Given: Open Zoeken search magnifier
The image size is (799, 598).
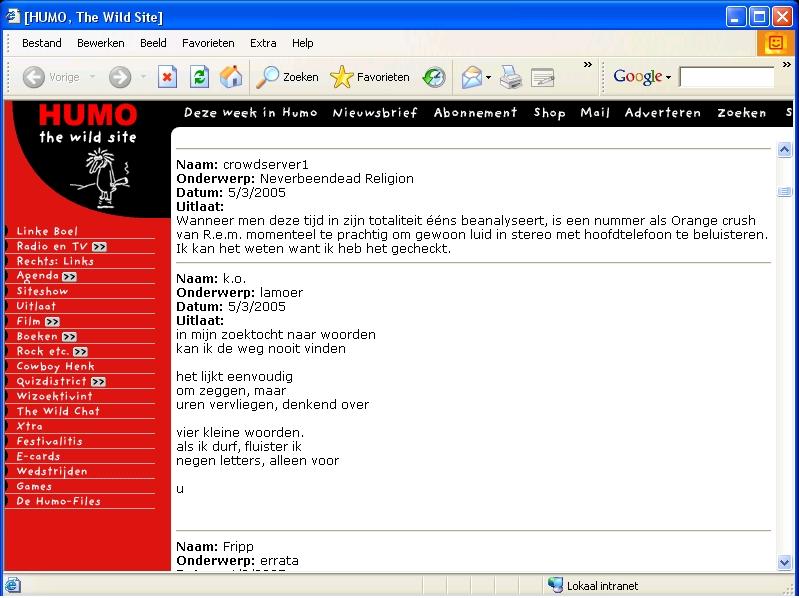Looking at the screenshot, I should 287,77.
